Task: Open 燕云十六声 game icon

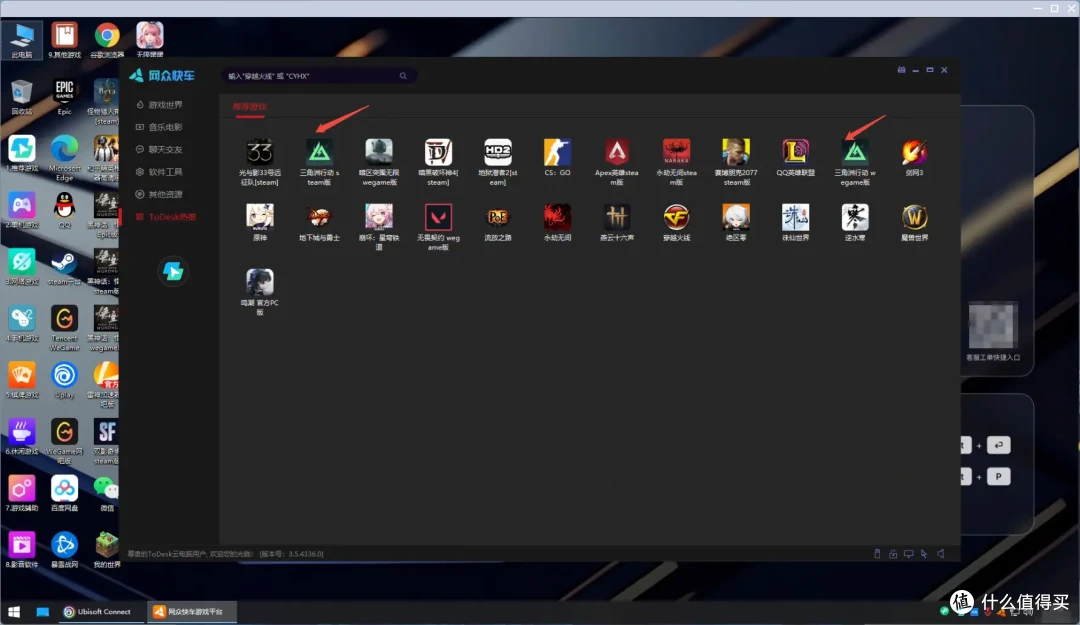Action: pyautogui.click(x=616, y=217)
